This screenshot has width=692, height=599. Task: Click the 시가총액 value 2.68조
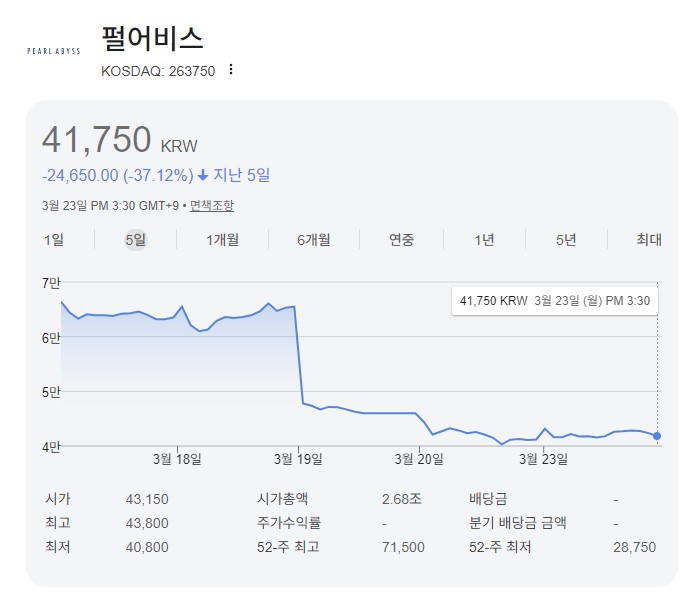(x=401, y=497)
